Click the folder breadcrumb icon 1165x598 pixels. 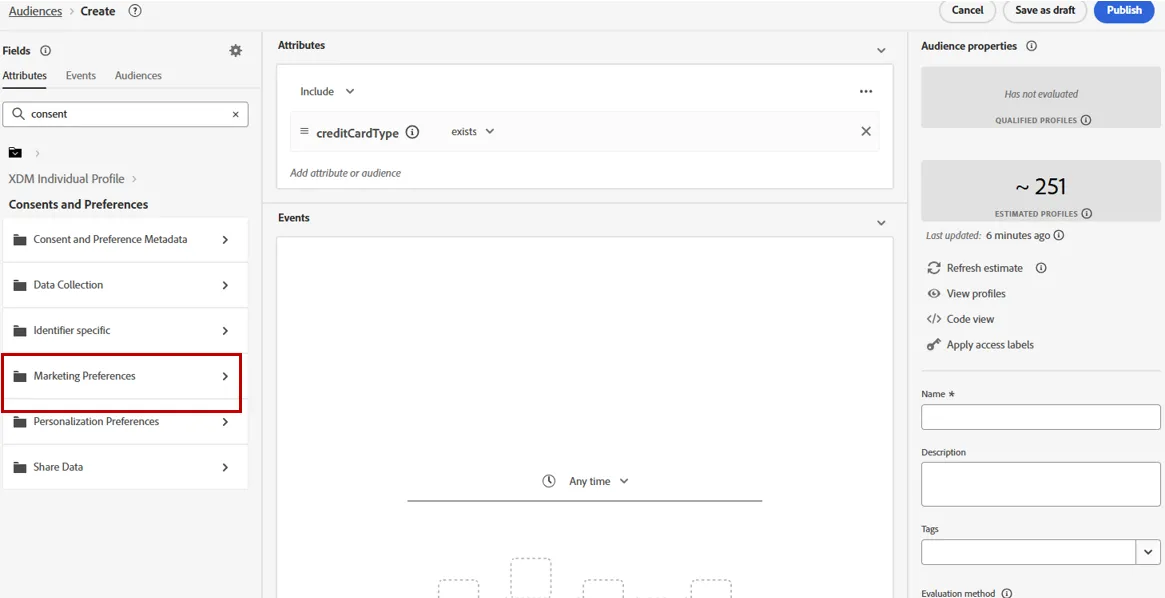[x=15, y=152]
